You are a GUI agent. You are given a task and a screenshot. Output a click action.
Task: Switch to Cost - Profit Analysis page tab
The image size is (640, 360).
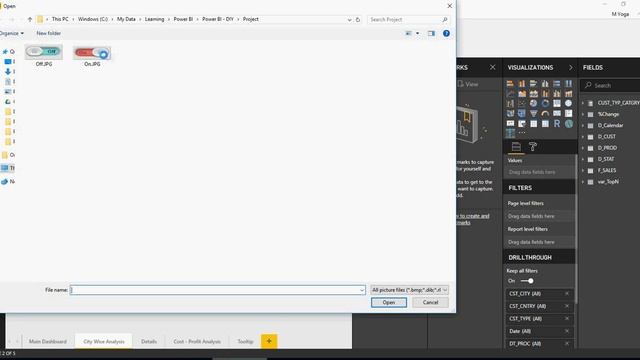pyautogui.click(x=197, y=341)
